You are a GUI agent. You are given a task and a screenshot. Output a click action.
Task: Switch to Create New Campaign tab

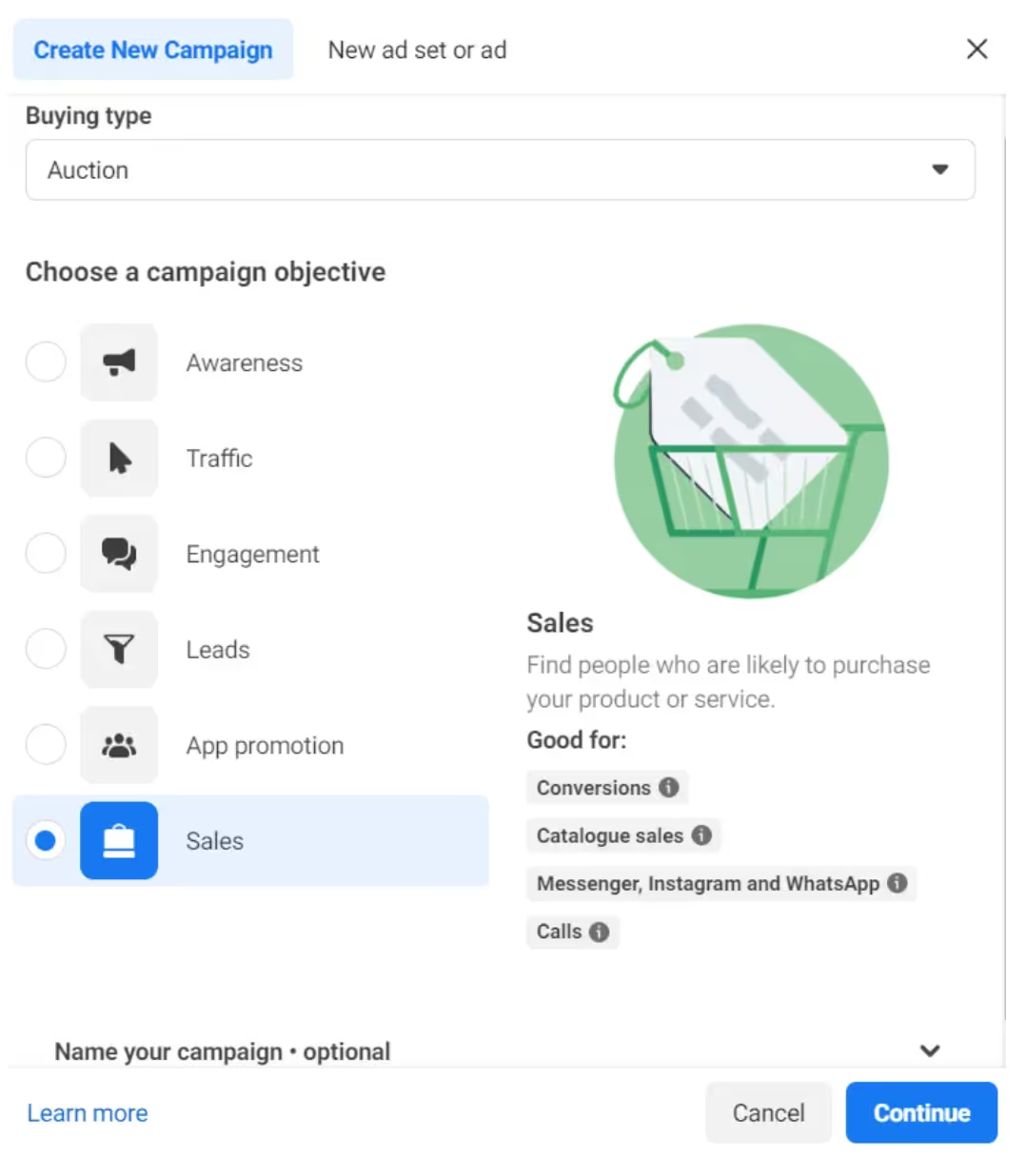click(153, 49)
